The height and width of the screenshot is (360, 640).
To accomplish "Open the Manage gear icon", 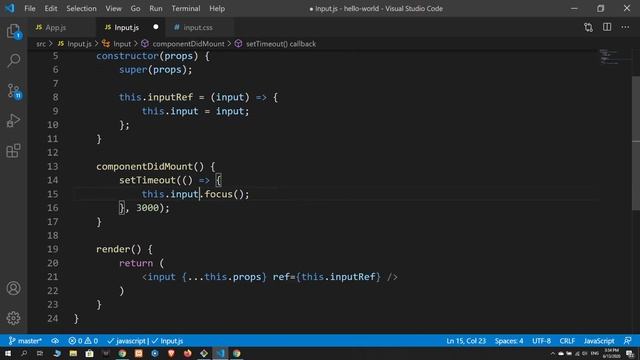I will click(13, 318).
